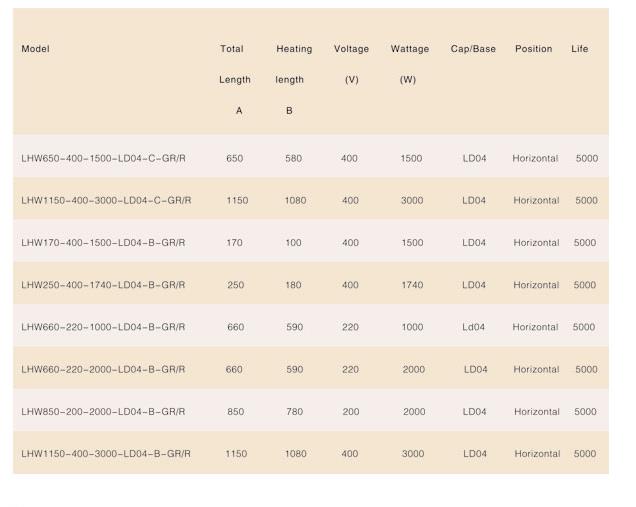Click total length value 250
Viewport: 636px width, 507px height.
(x=236, y=285)
